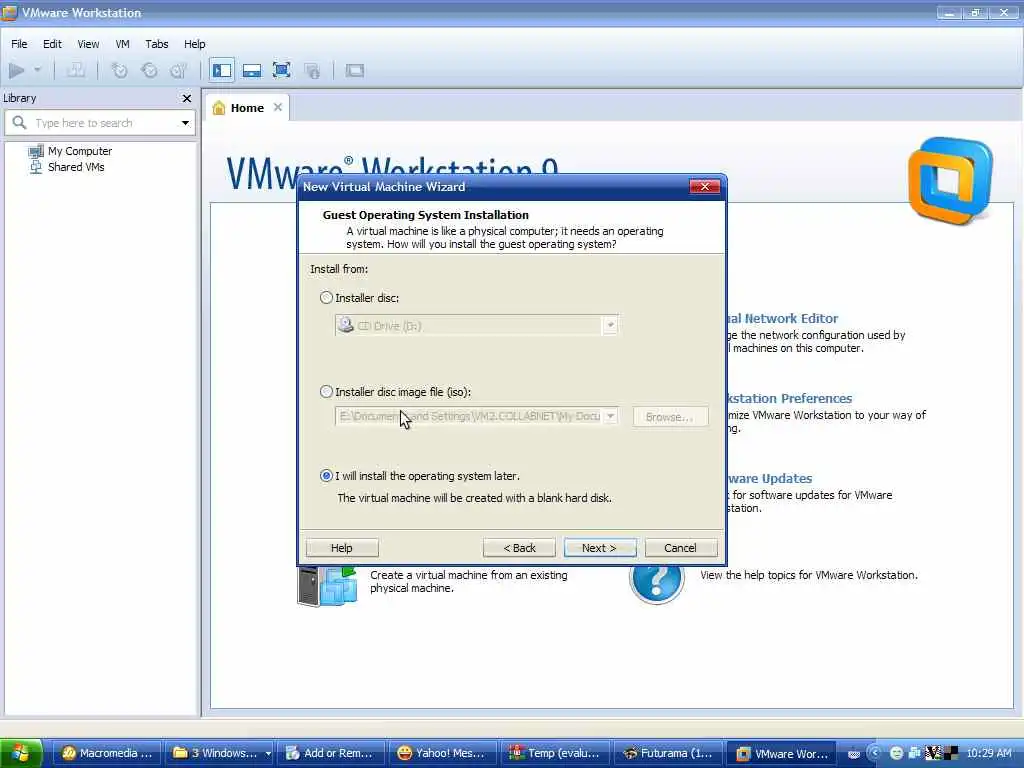The image size is (1024, 768).
Task: Open the Tabs menu
Action: pyautogui.click(x=157, y=44)
